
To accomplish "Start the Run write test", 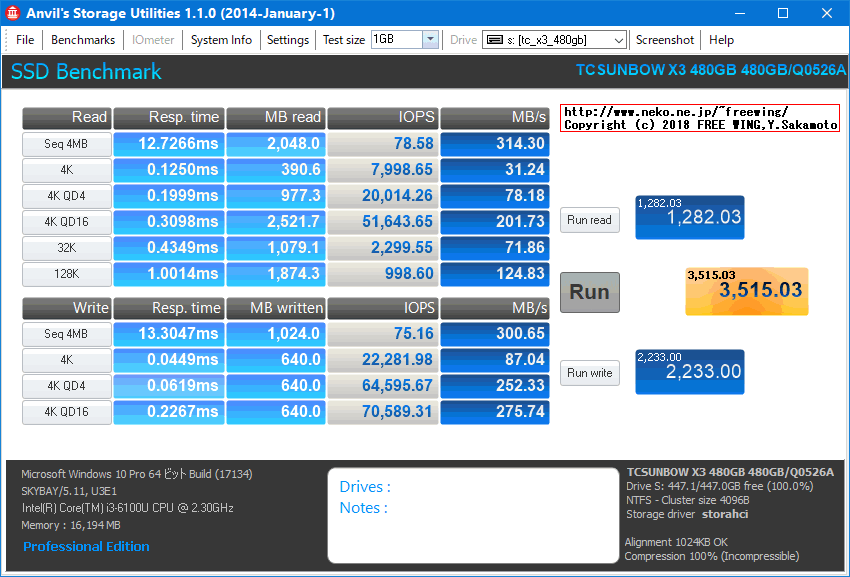I will point(589,373).
